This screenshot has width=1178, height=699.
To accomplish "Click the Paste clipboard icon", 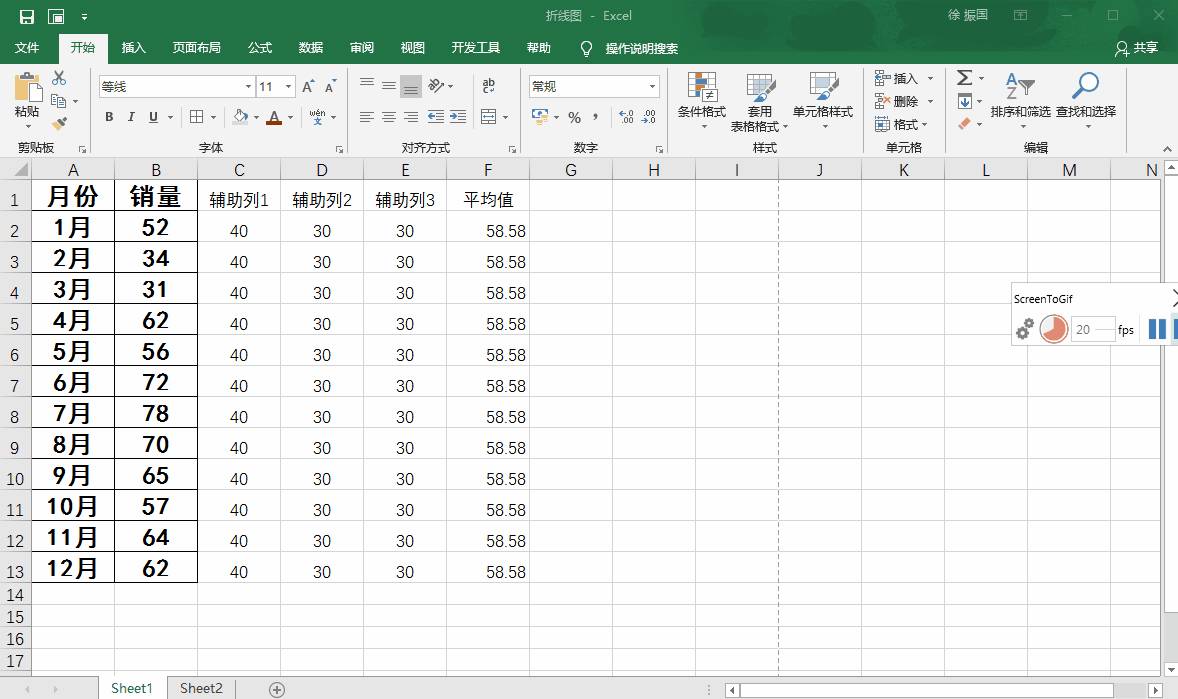I will tap(28, 87).
